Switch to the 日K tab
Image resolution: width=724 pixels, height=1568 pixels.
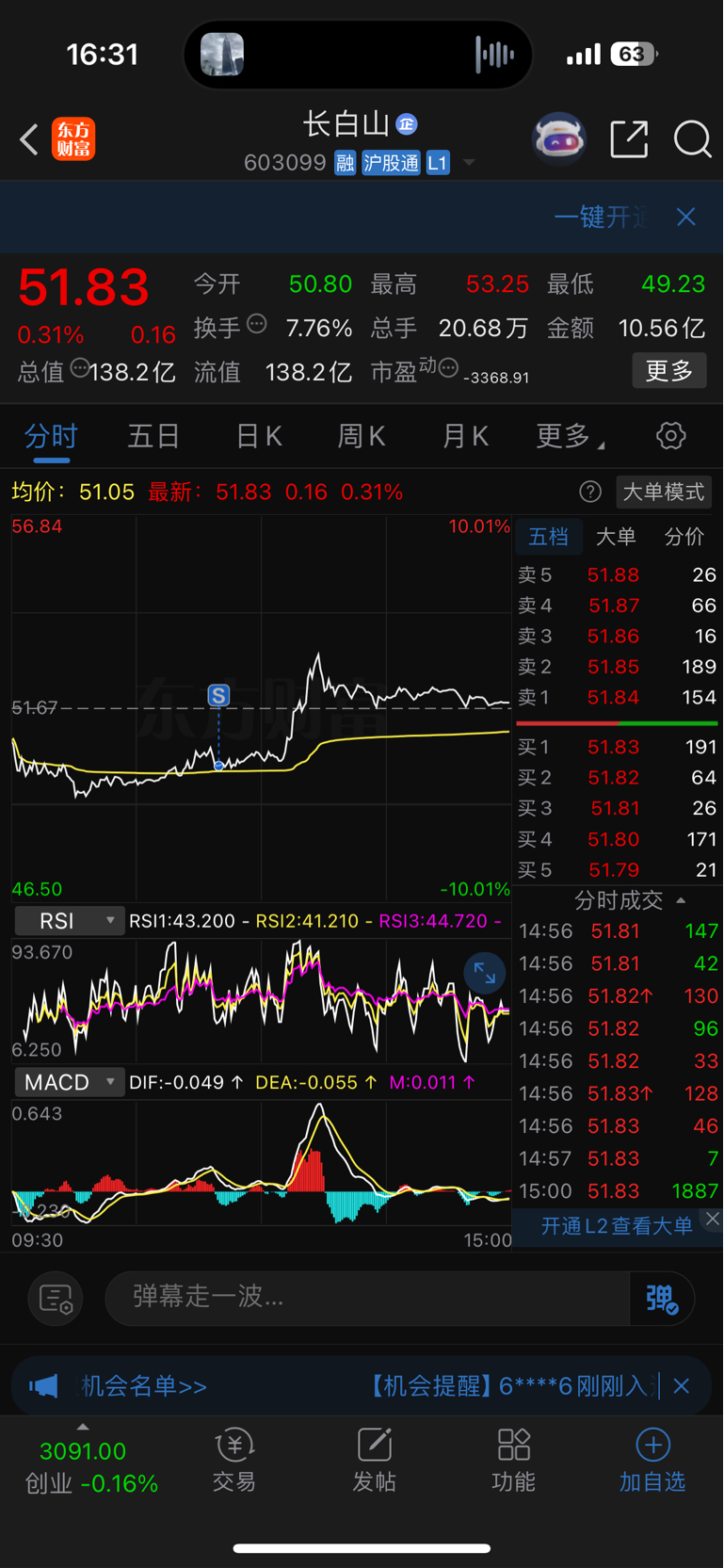pos(258,436)
